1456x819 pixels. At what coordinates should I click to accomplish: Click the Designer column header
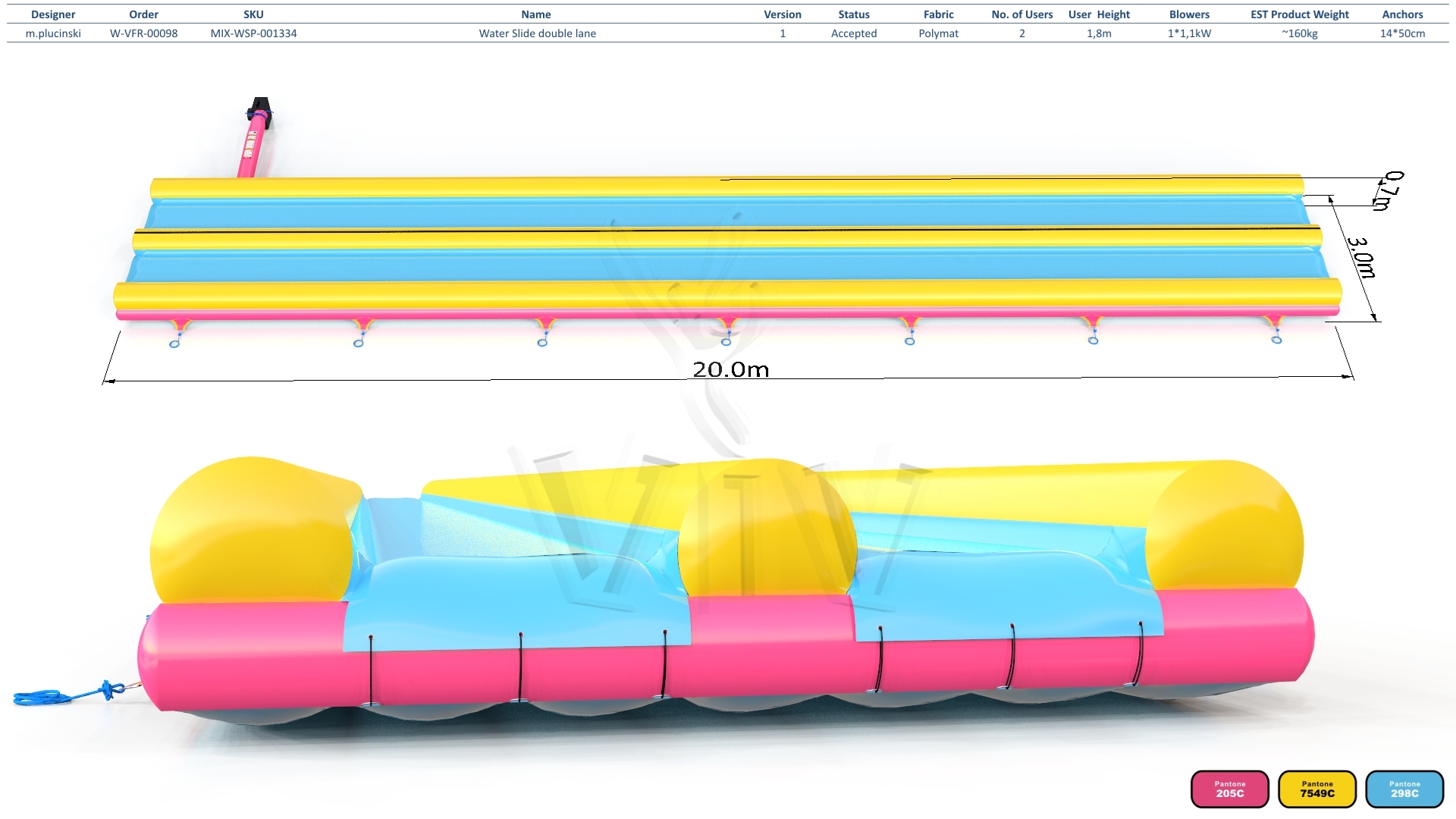(x=53, y=14)
